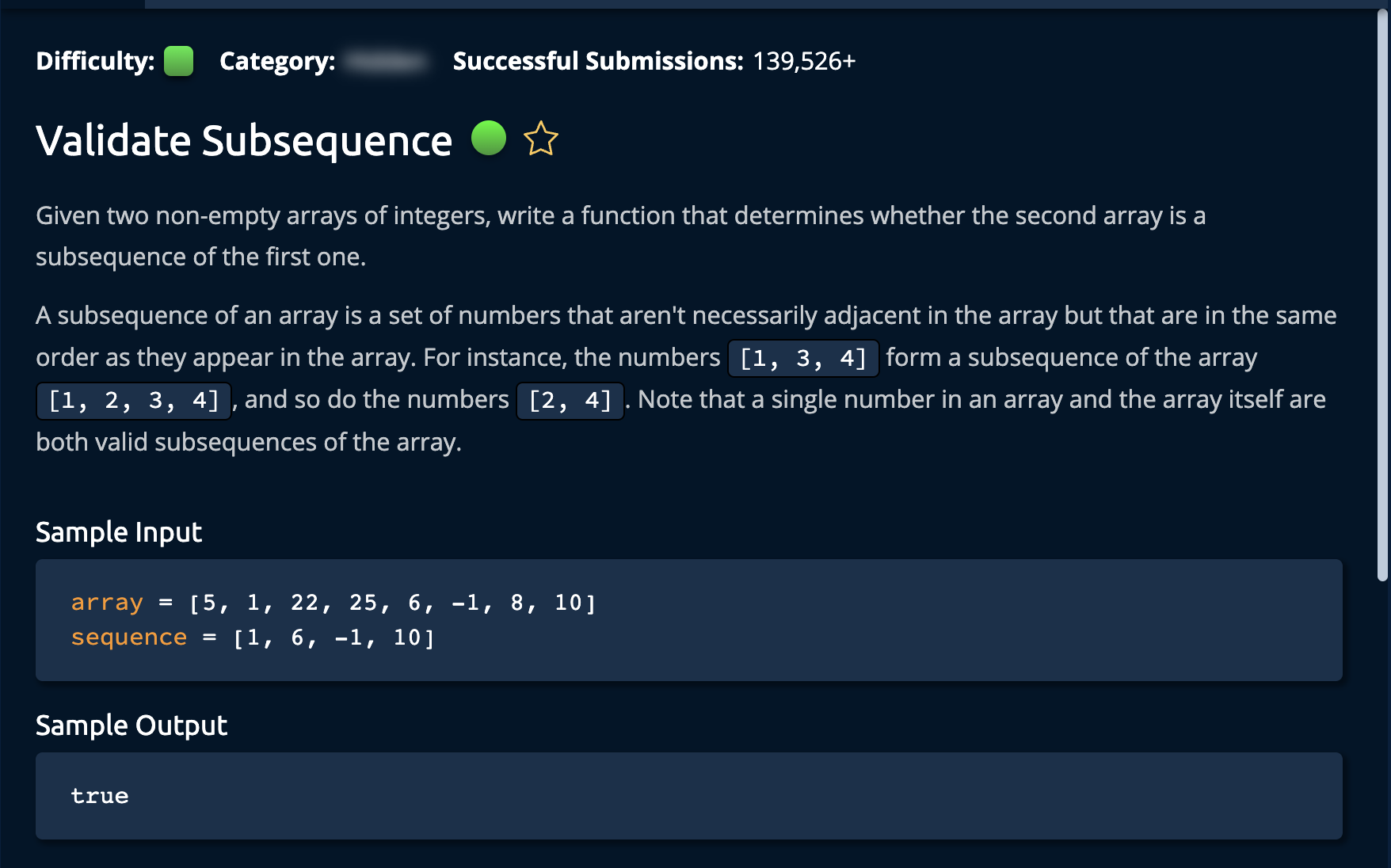Screen dimensions: 1391x868
Task: Click the array values [5, 1, 22, 25, 6, -1, 8, 10]
Action: pos(392,603)
